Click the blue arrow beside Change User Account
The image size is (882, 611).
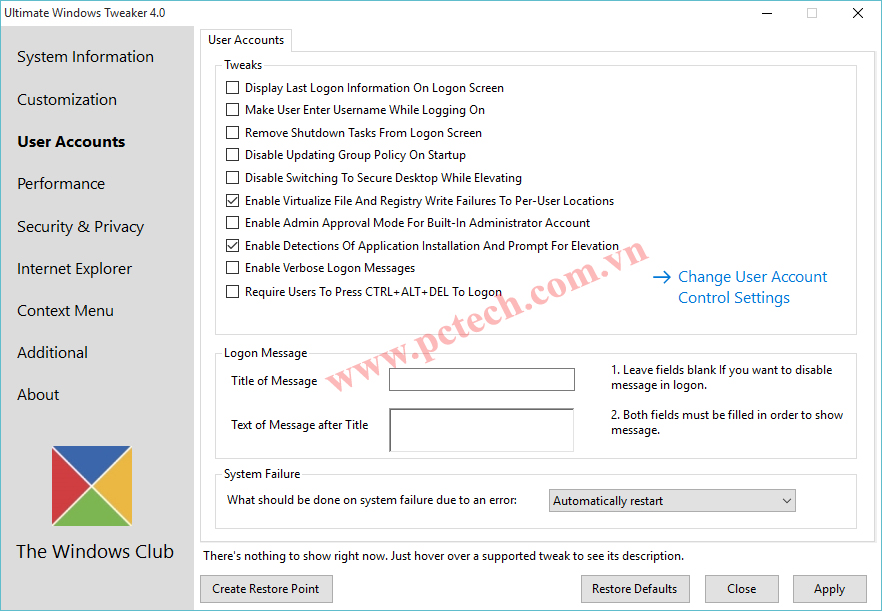661,277
